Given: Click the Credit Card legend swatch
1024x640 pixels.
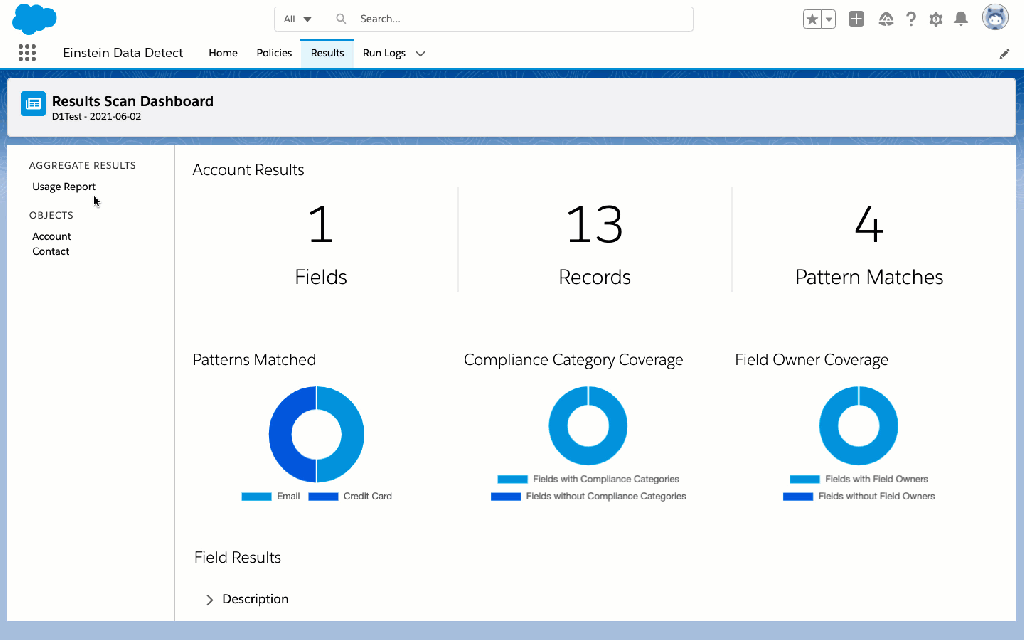Looking at the screenshot, I should click(323, 497).
